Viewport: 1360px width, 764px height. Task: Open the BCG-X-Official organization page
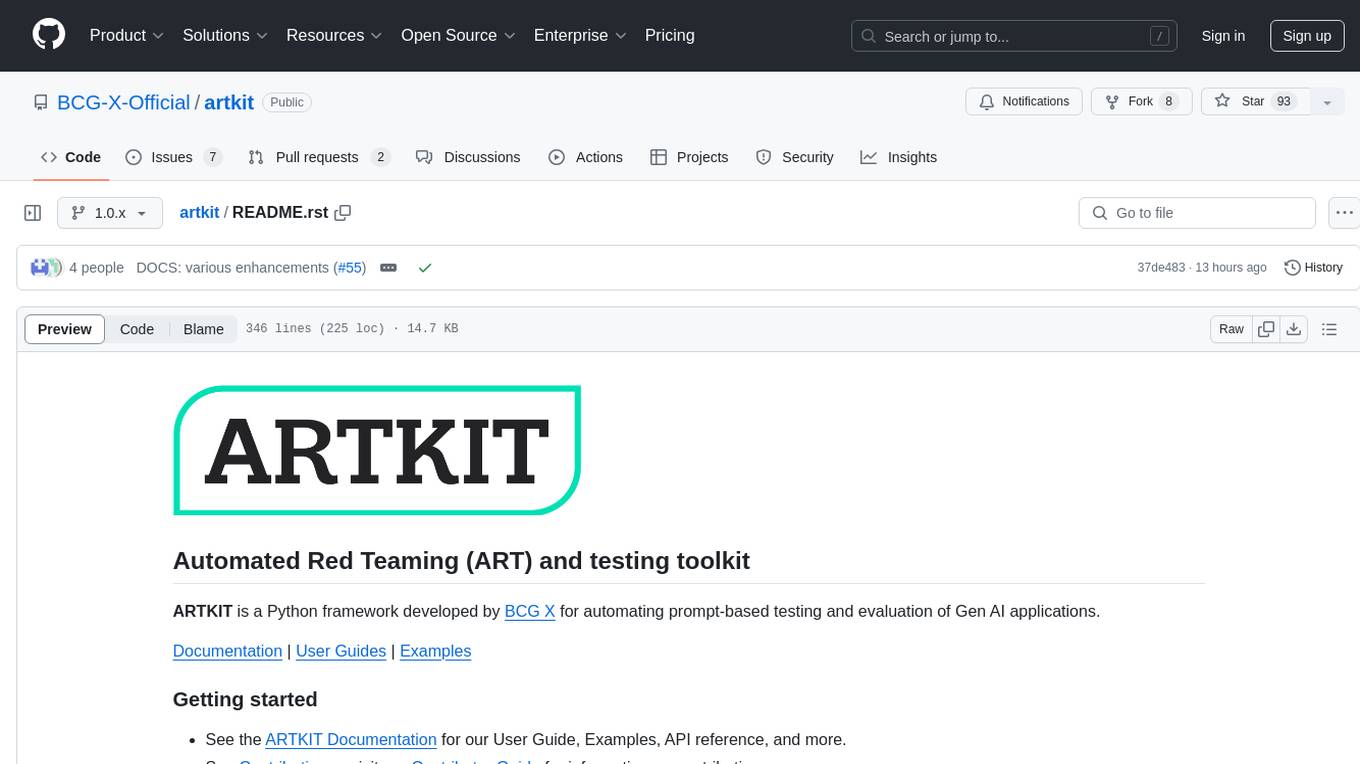[123, 102]
